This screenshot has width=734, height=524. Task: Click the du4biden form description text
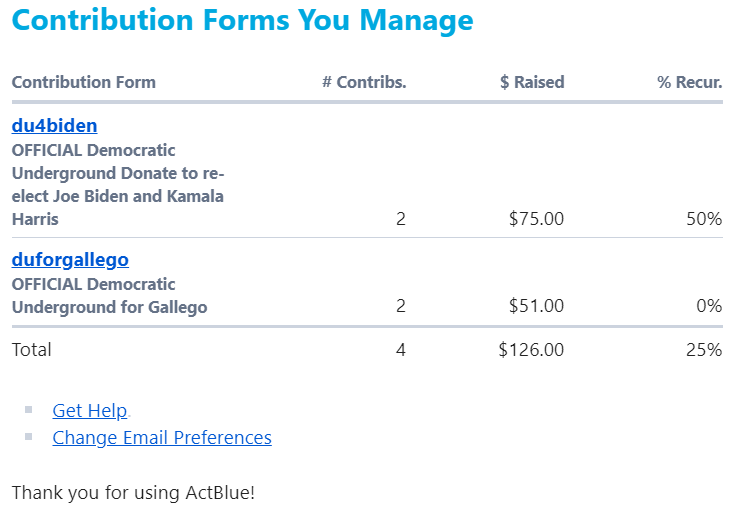(117, 185)
